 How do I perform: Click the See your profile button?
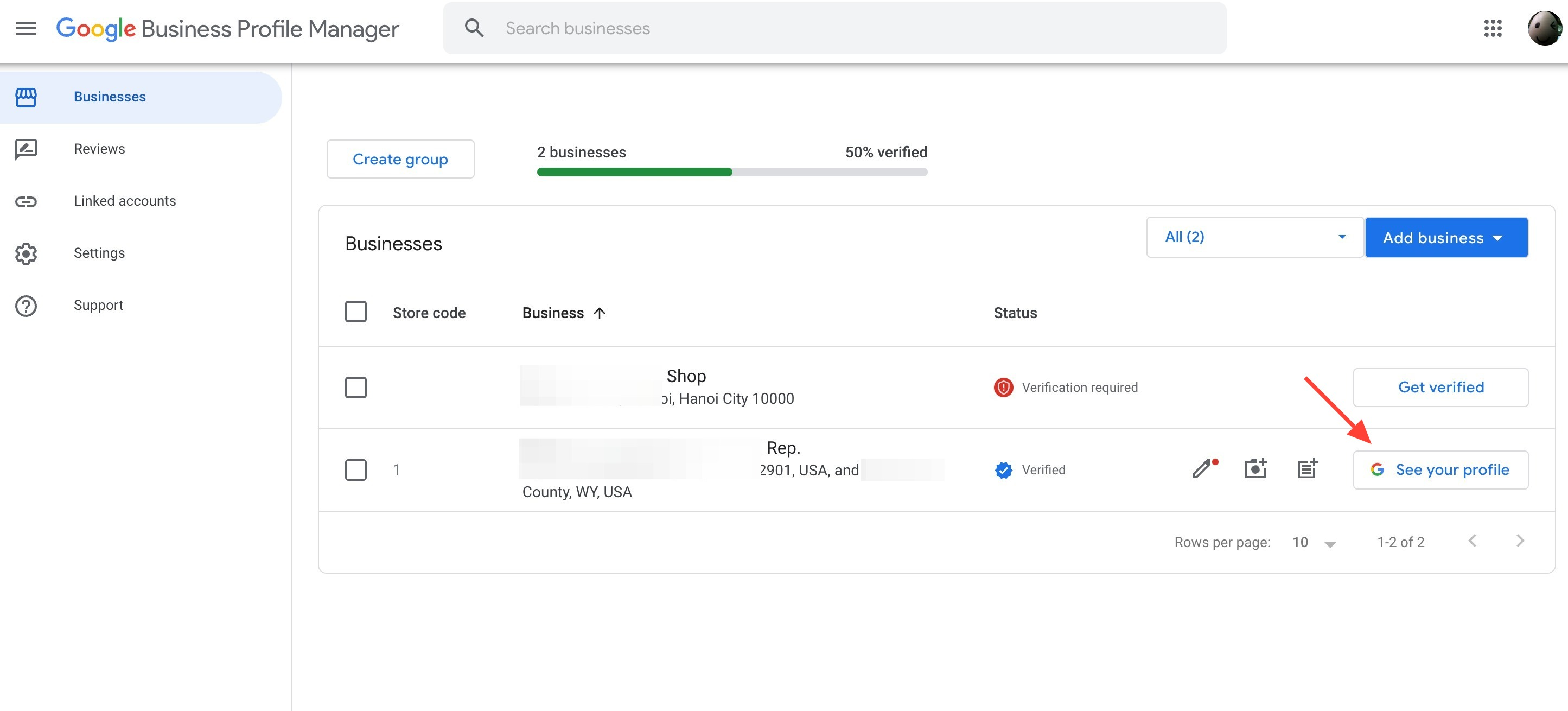[x=1440, y=470]
